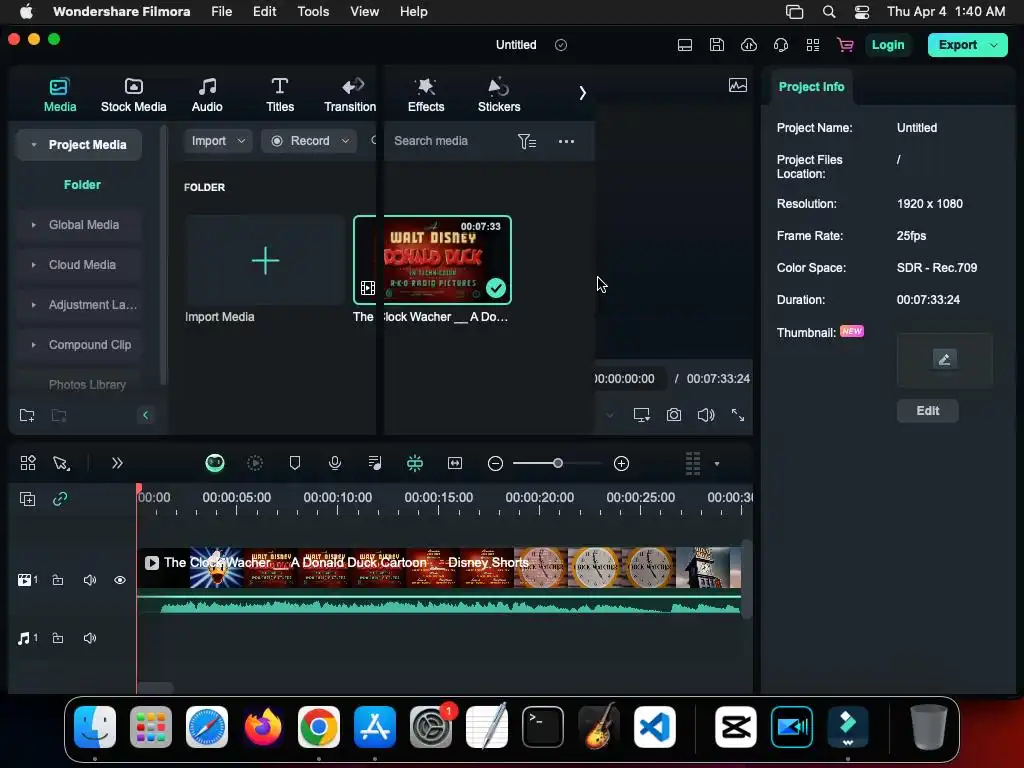Viewport: 1024px width, 768px height.
Task: Open the Transition tab
Action: coord(350,94)
